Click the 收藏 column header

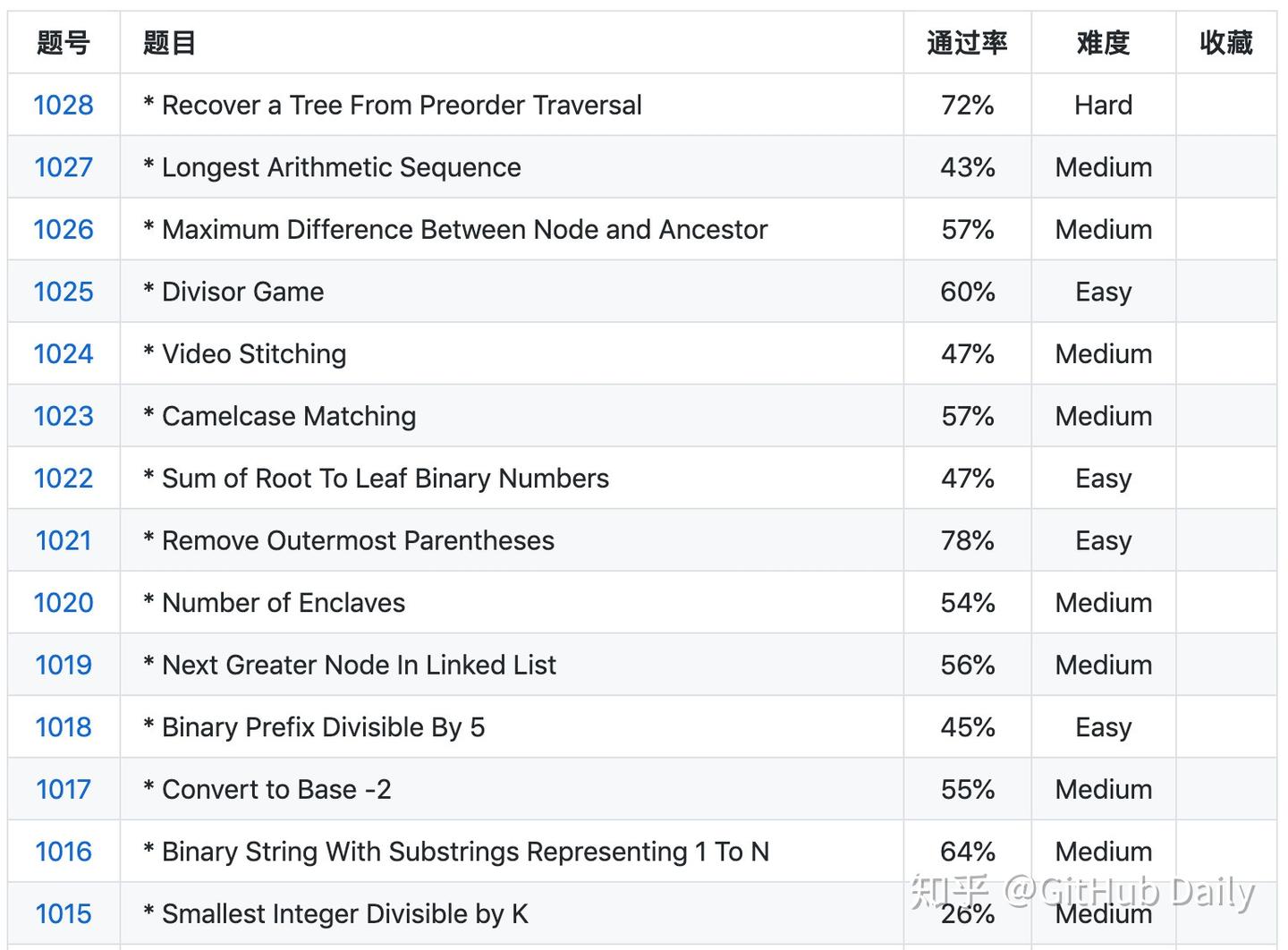1226,42
